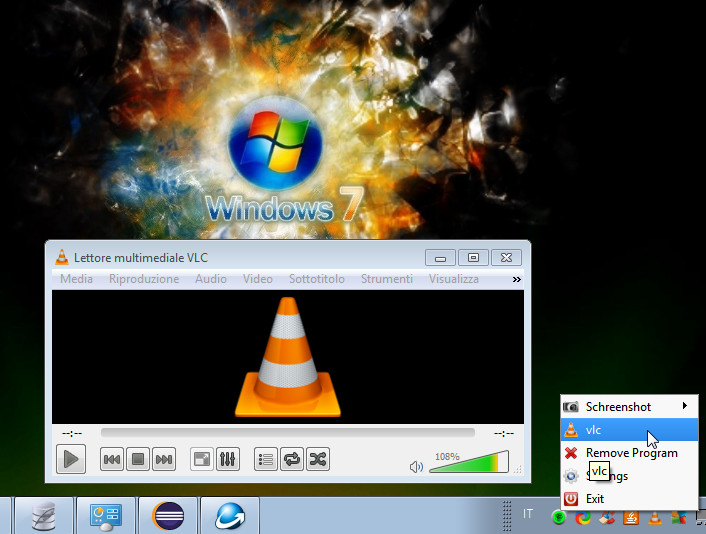Open the Sottotitolo menu
This screenshot has height=534, width=706.
tap(317, 279)
